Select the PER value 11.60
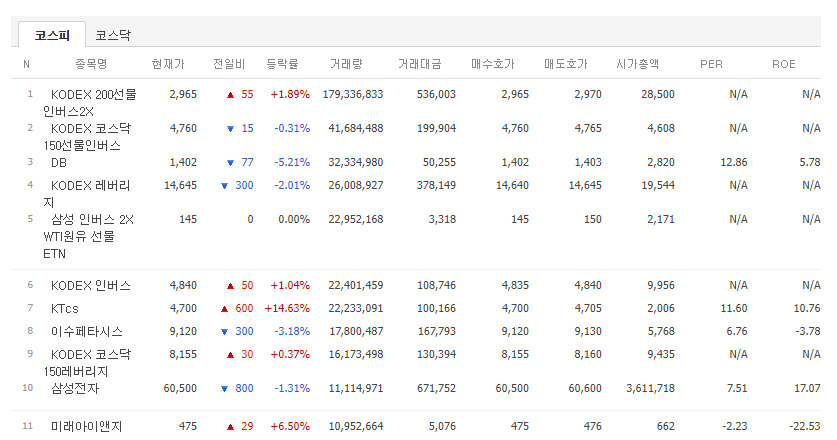 [733, 308]
